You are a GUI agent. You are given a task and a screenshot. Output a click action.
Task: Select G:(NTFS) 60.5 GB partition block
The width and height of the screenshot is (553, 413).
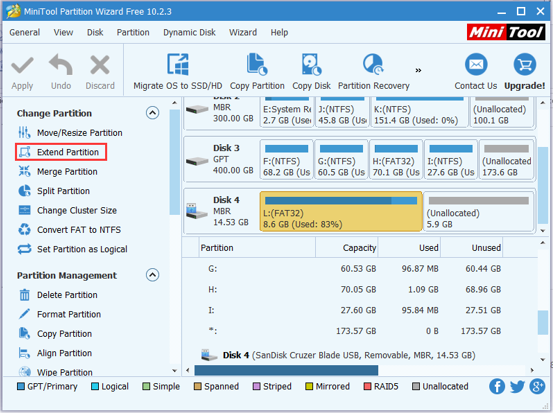(341, 159)
